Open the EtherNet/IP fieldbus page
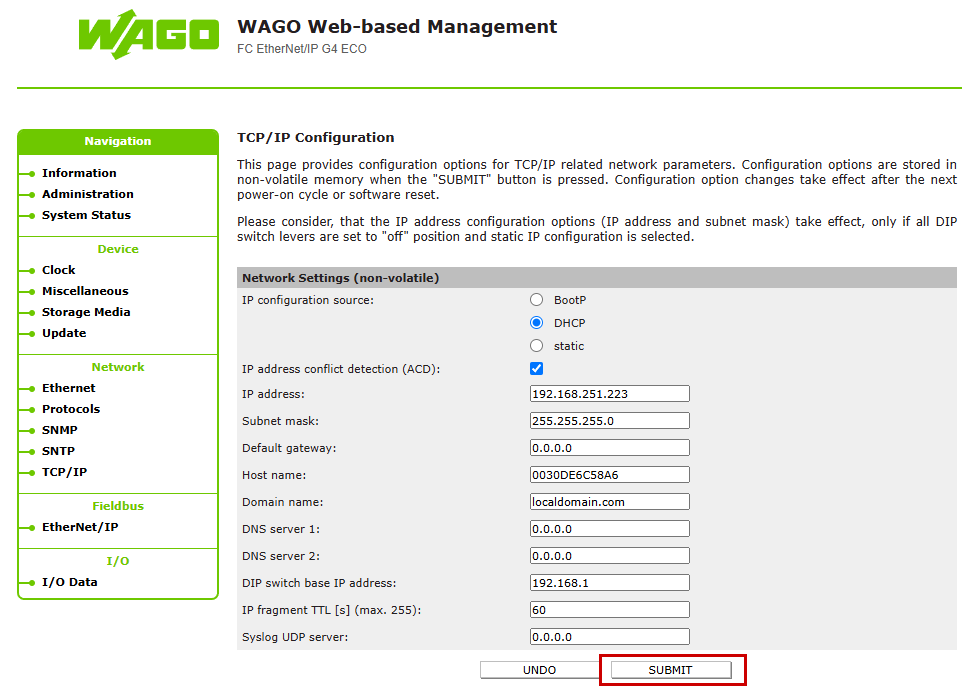 [x=80, y=527]
